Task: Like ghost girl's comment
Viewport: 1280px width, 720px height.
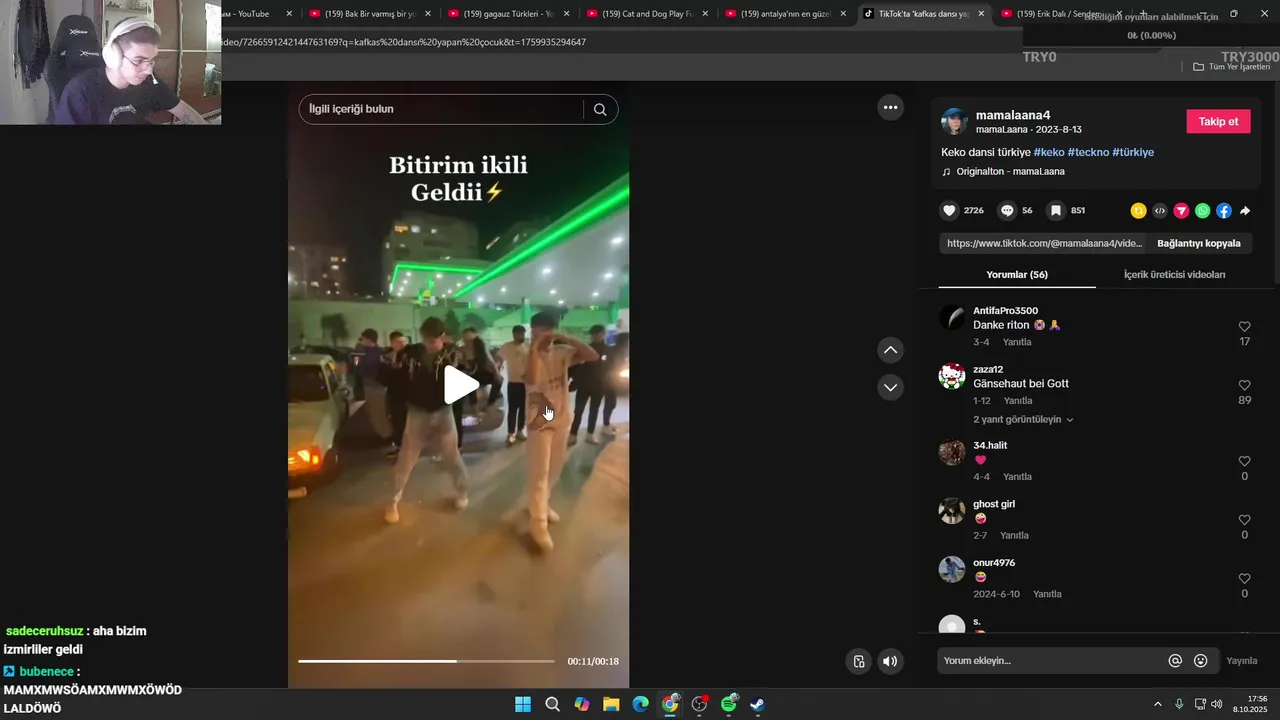Action: [x=1245, y=520]
